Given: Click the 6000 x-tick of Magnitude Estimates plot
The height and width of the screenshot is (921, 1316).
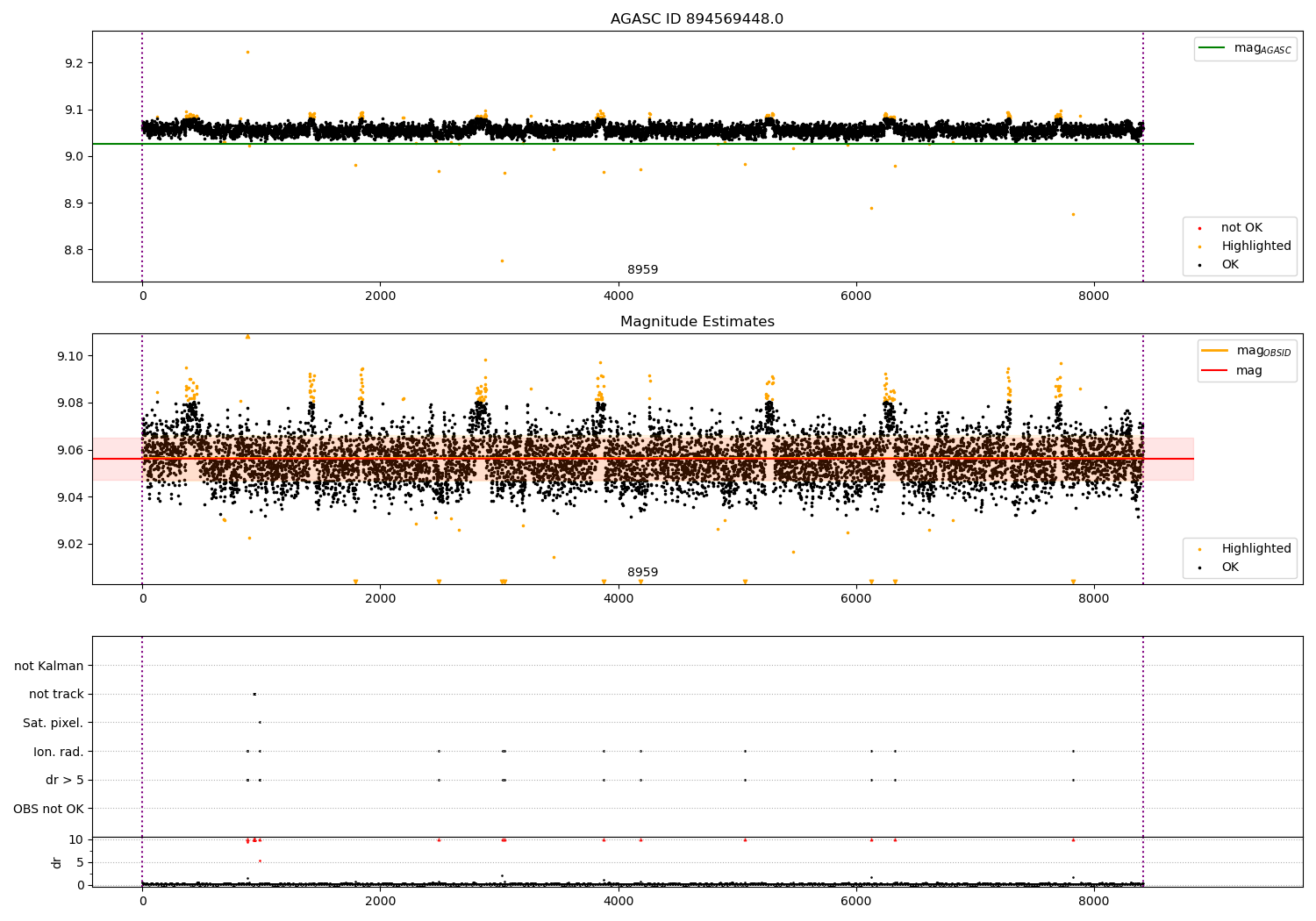Looking at the screenshot, I should pyautogui.click(x=856, y=598).
